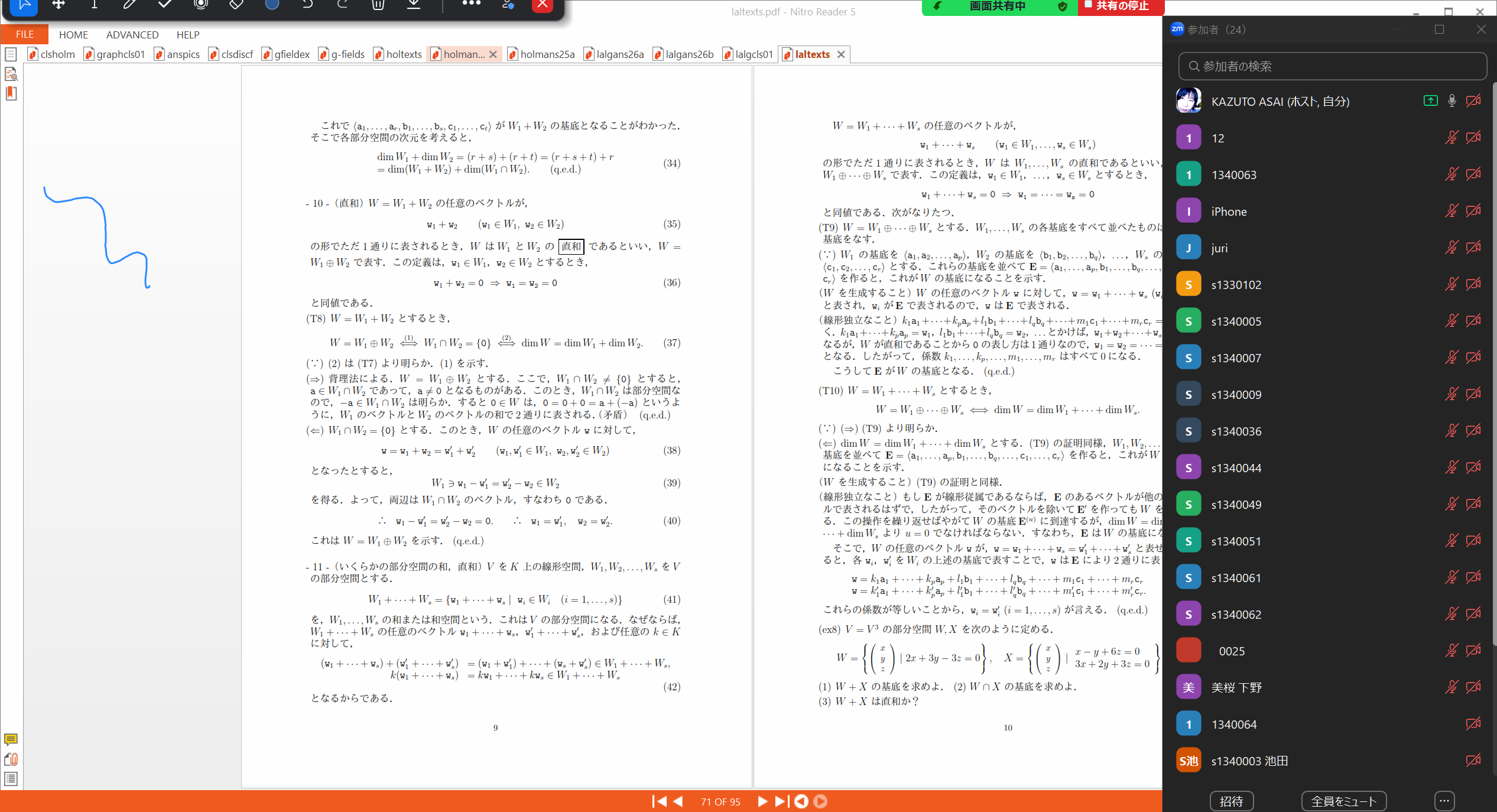Click the annotator privacy person icon

pyautogui.click(x=508, y=5)
